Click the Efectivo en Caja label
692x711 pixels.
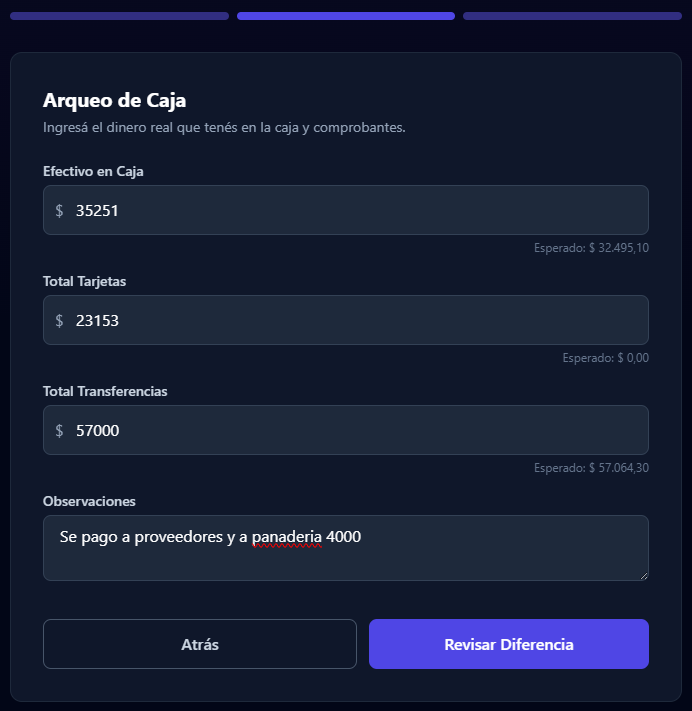[x=93, y=172]
